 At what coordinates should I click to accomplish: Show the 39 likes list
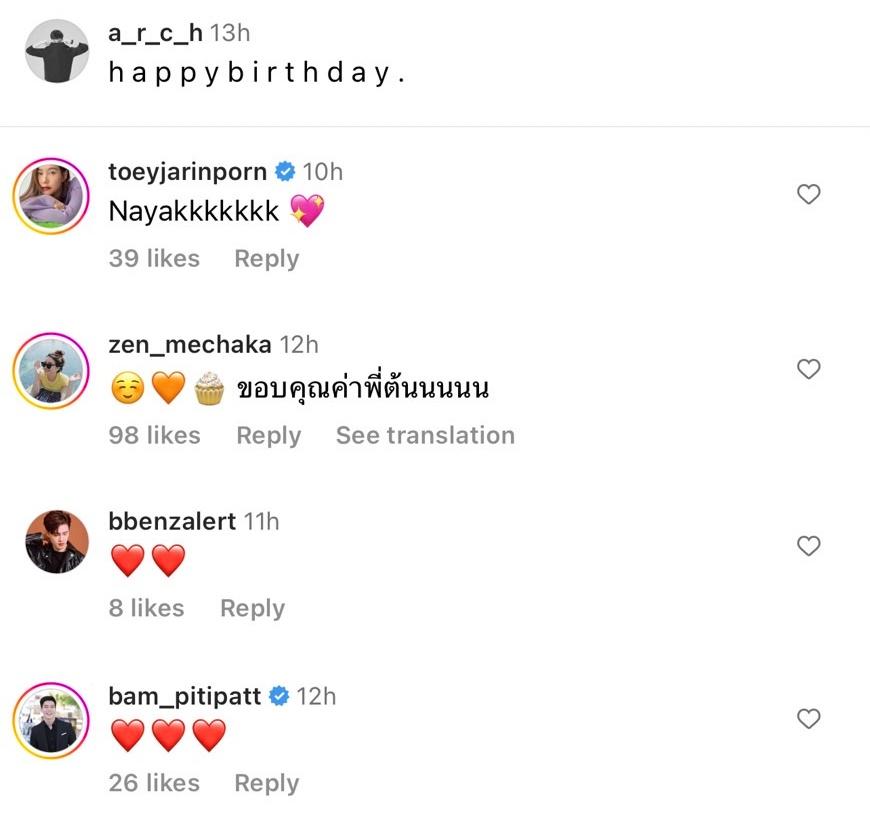[x=154, y=258]
